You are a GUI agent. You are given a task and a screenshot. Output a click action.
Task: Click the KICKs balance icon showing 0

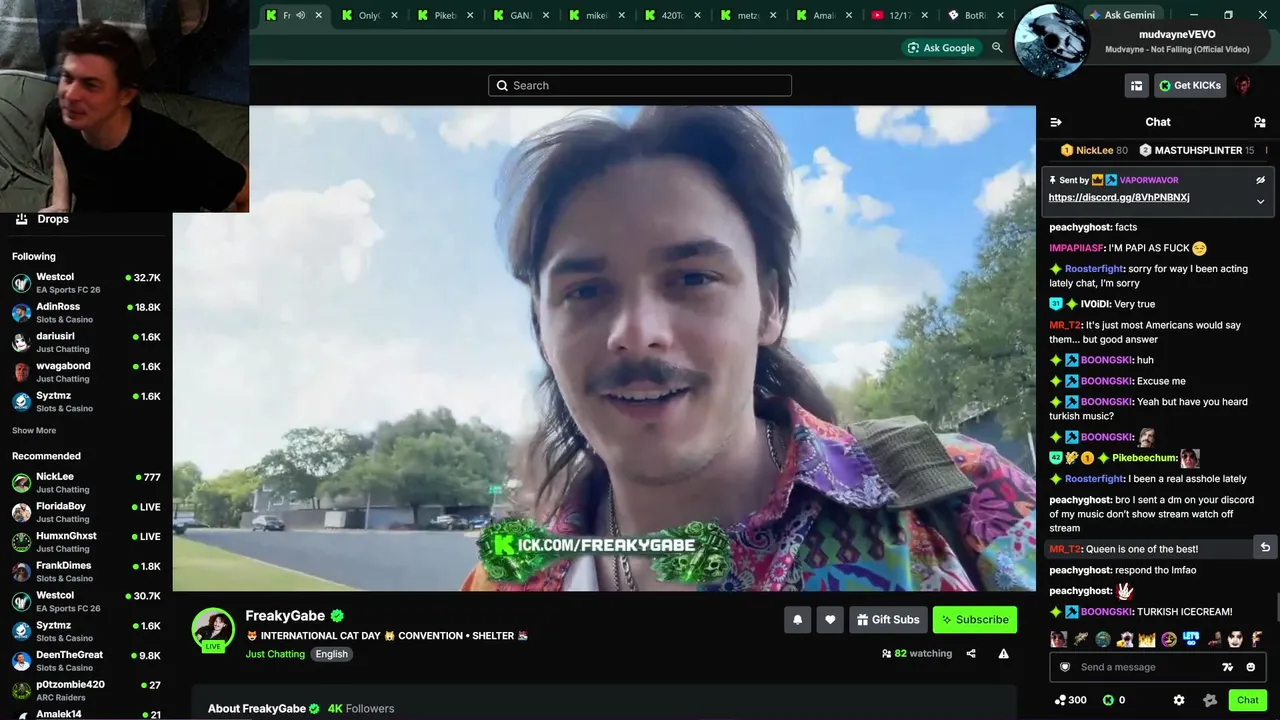coord(1108,700)
